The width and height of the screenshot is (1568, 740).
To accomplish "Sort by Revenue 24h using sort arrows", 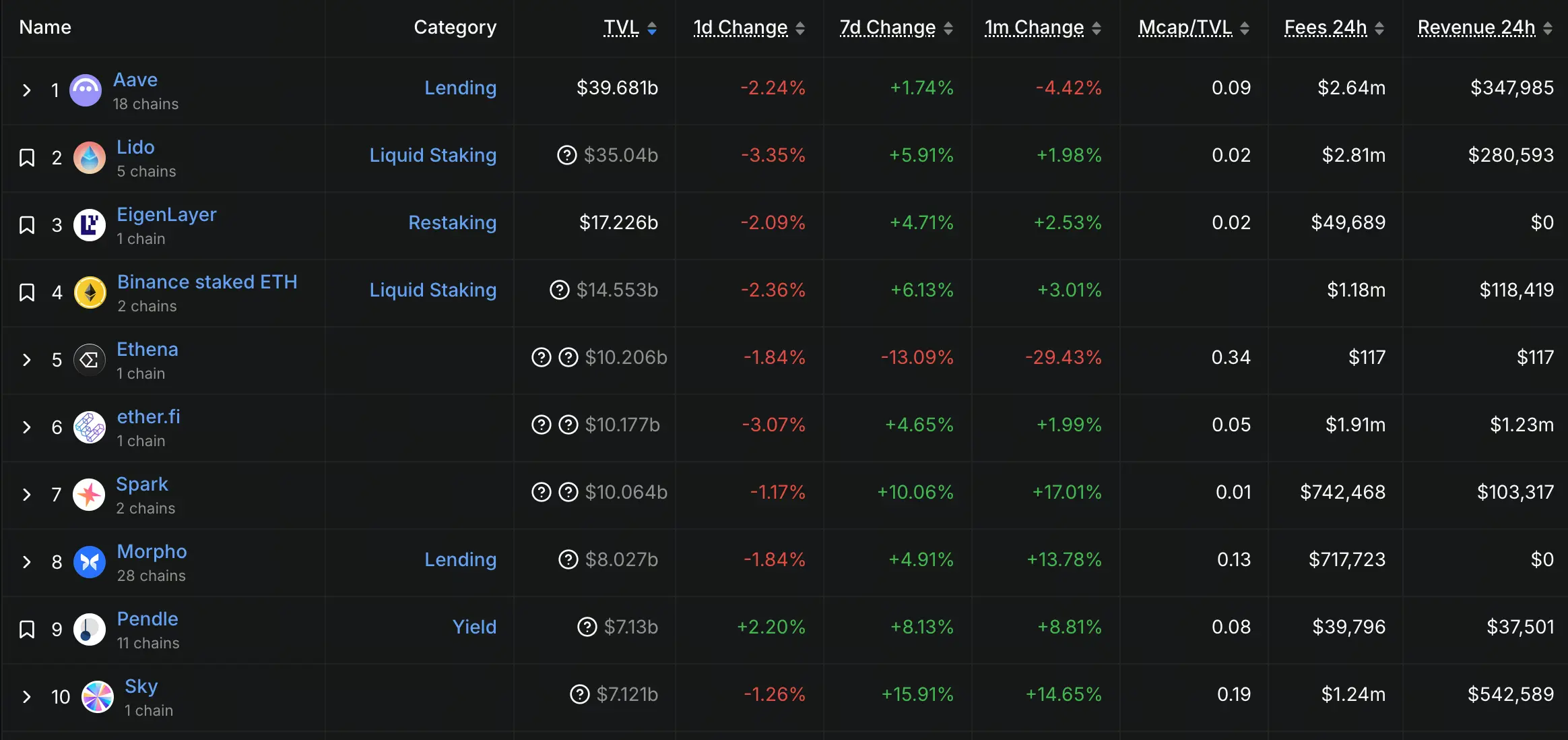I will coord(1548,28).
